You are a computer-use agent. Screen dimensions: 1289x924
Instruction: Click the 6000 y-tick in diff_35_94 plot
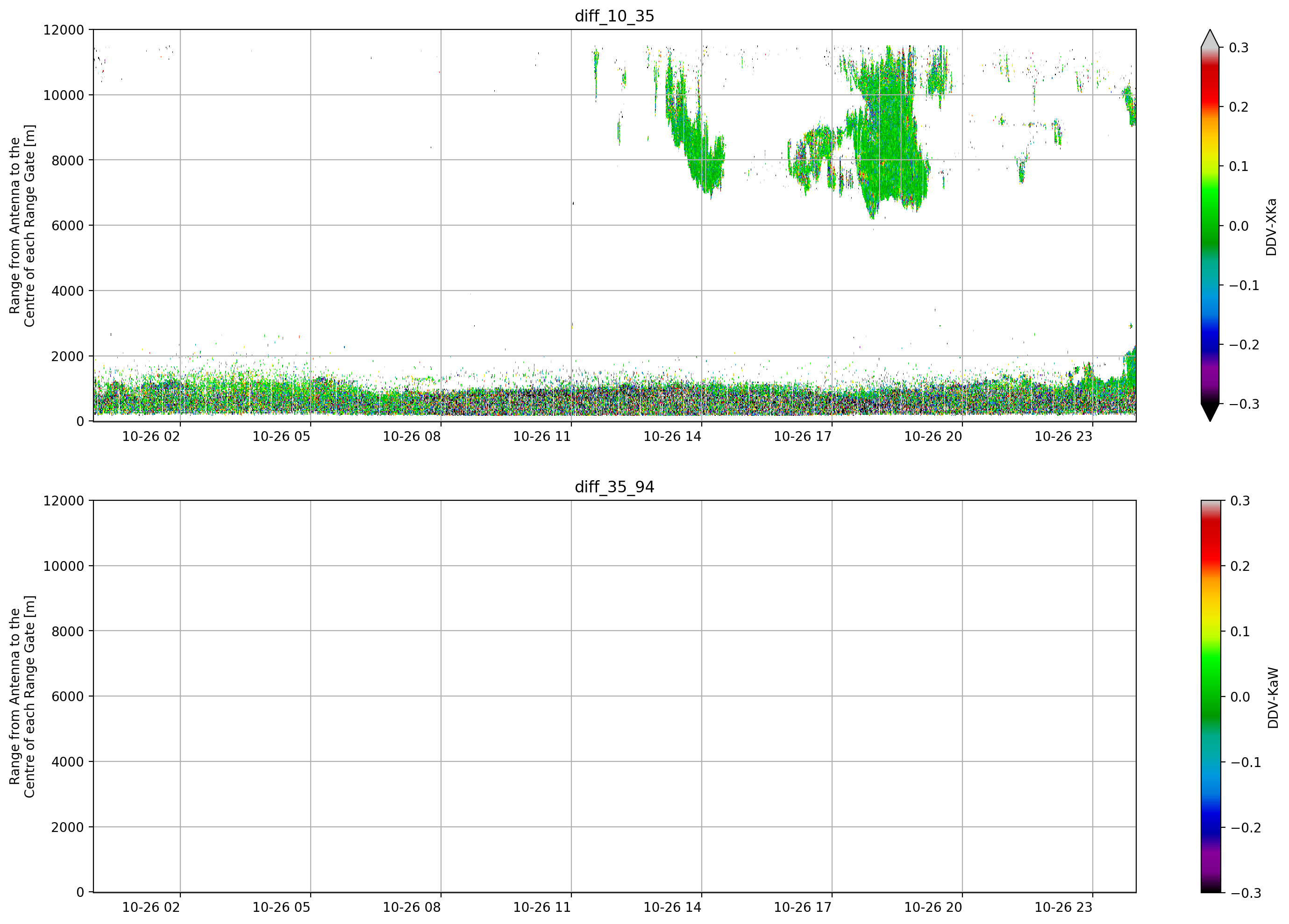[x=68, y=697]
